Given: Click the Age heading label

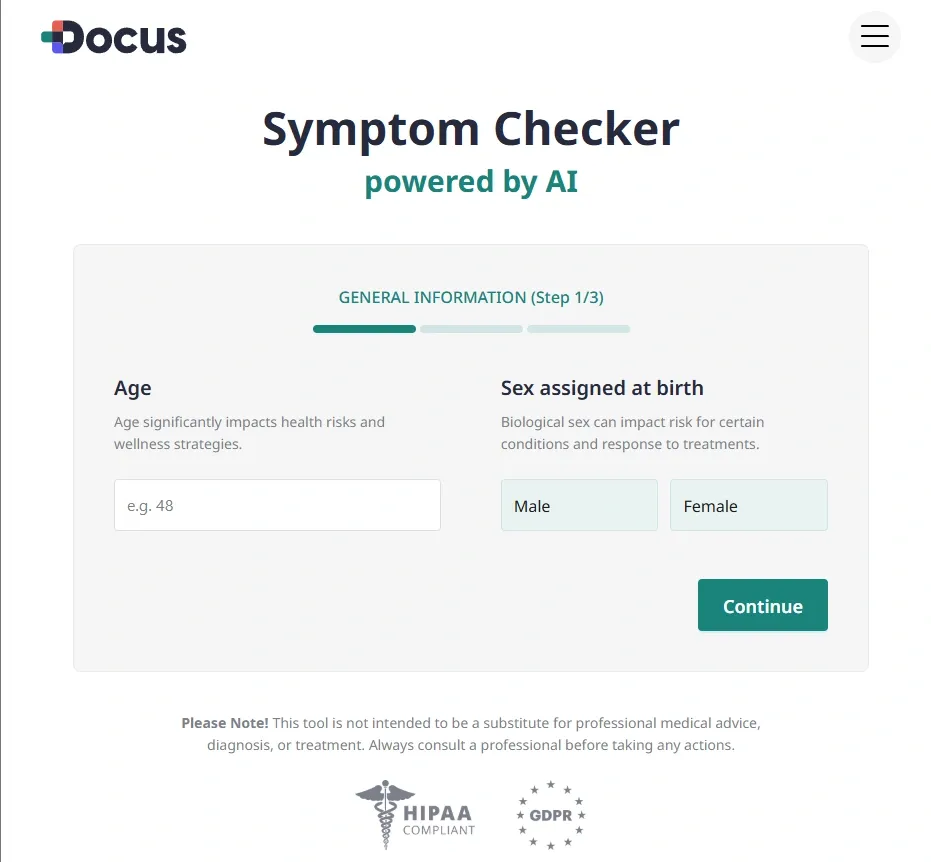Looking at the screenshot, I should tap(133, 388).
